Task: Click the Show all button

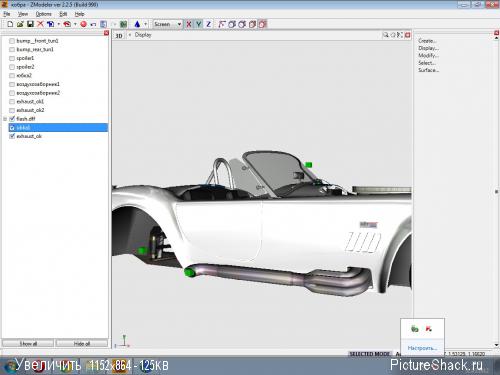Action: pyautogui.click(x=28, y=343)
